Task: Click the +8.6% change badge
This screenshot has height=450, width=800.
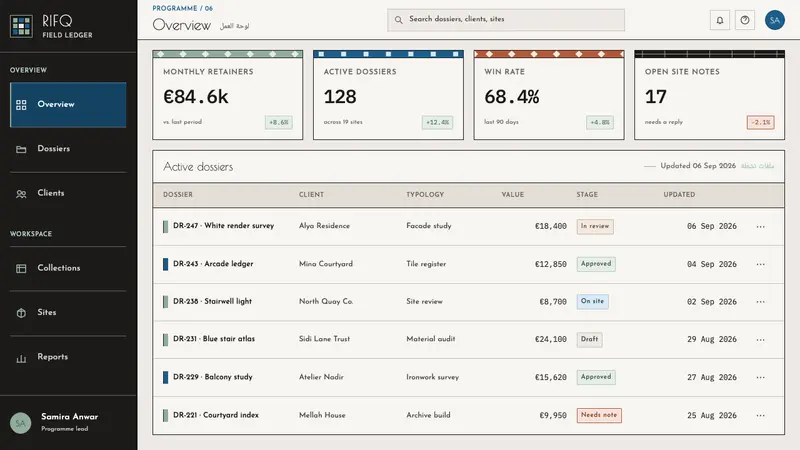Action: pos(279,122)
